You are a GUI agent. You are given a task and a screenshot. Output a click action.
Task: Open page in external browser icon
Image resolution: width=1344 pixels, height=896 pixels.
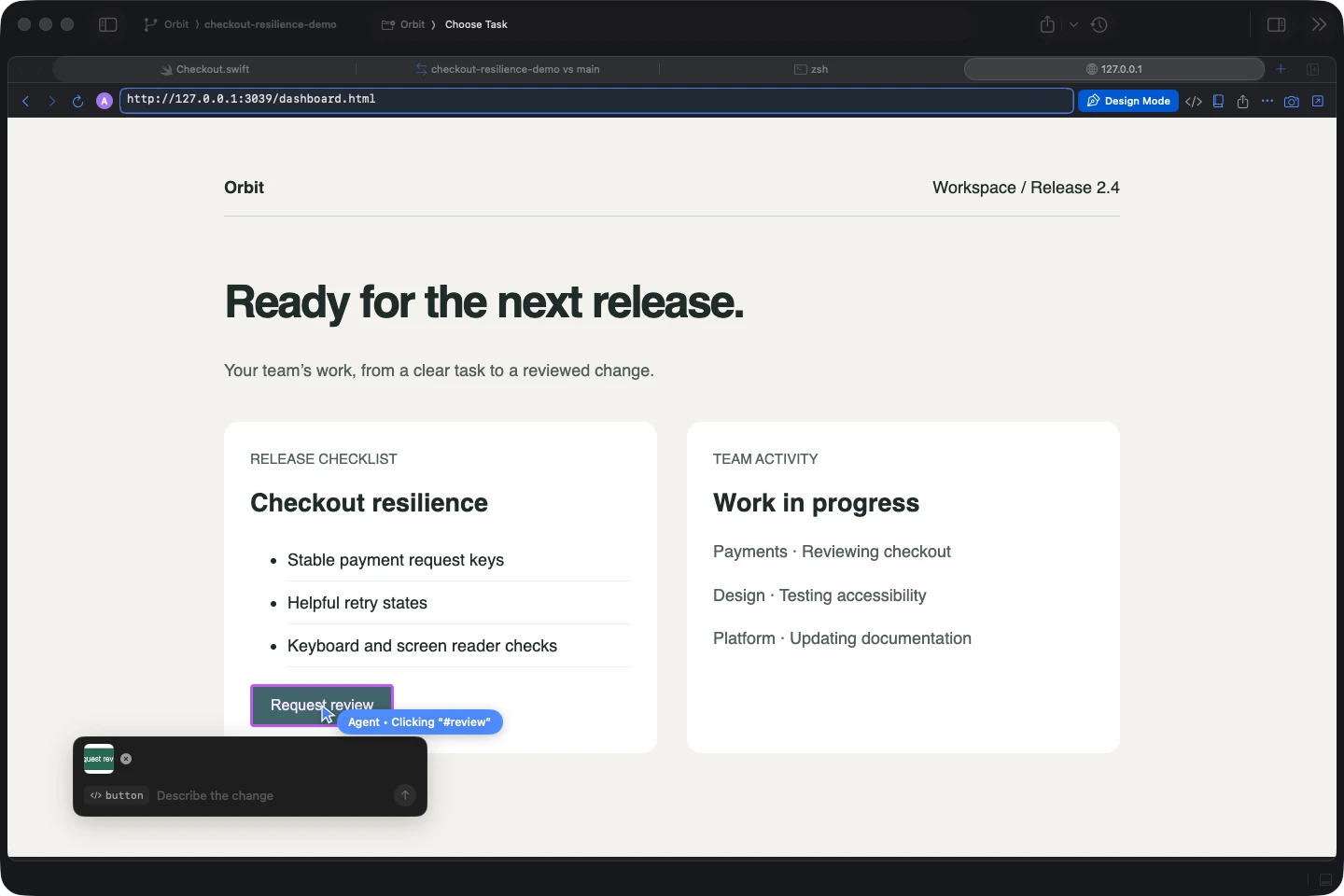pos(1318,101)
